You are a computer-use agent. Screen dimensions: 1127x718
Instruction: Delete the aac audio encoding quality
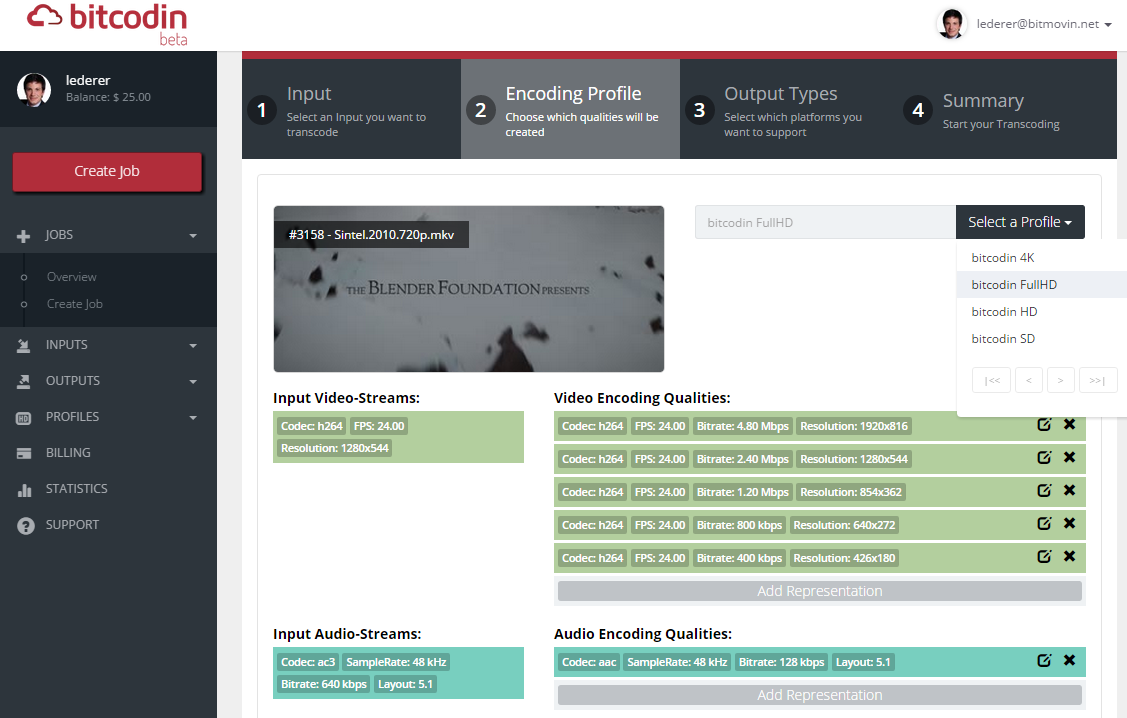(x=1069, y=660)
